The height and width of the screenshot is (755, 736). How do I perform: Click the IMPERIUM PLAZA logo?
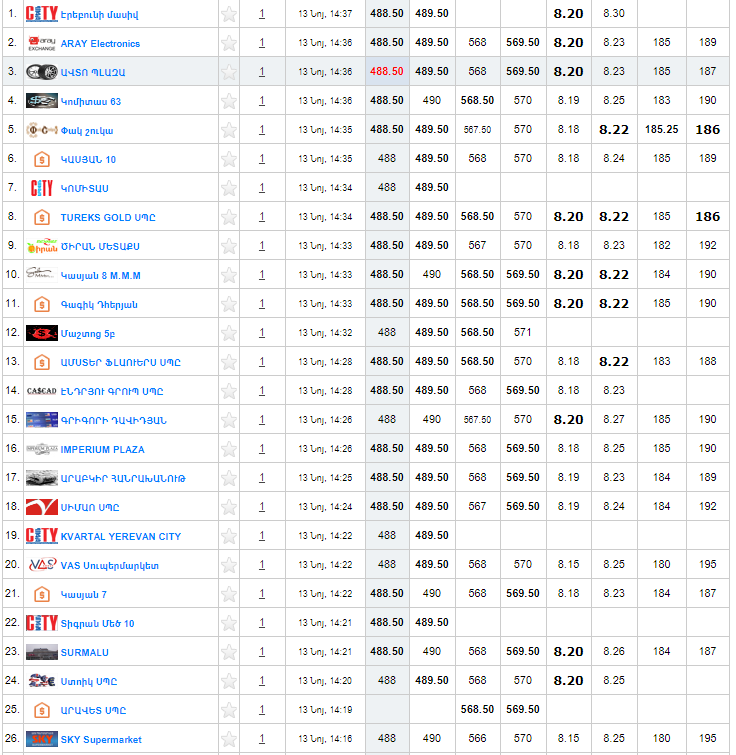[x=41, y=449]
